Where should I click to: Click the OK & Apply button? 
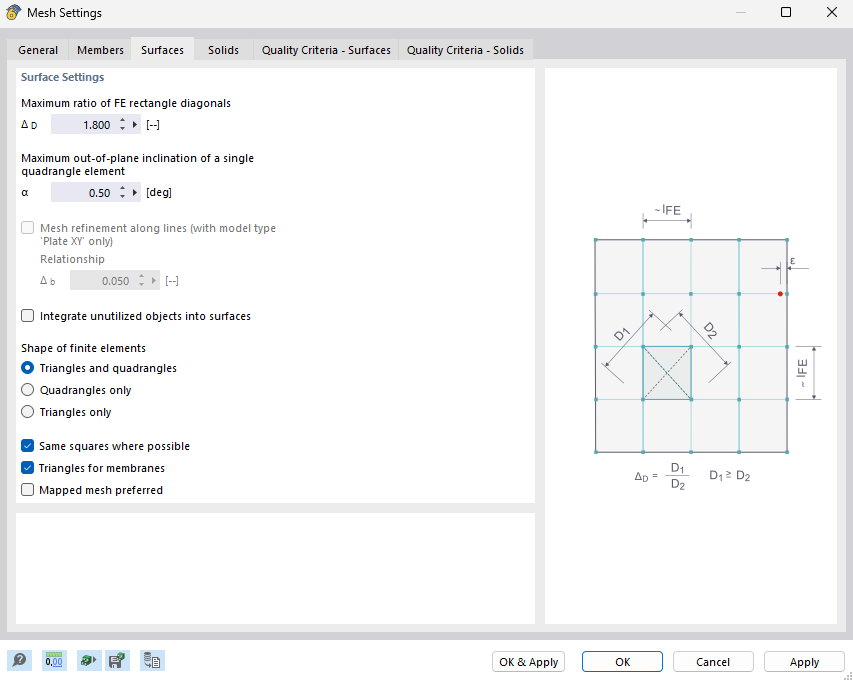click(x=528, y=661)
